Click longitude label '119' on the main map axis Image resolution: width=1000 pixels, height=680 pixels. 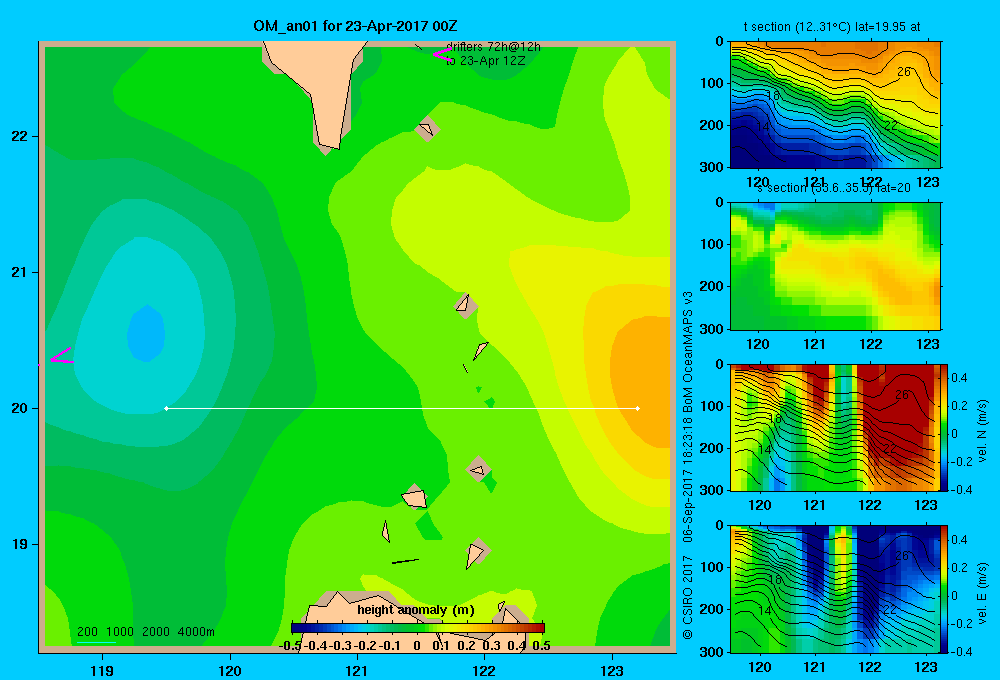102,670
